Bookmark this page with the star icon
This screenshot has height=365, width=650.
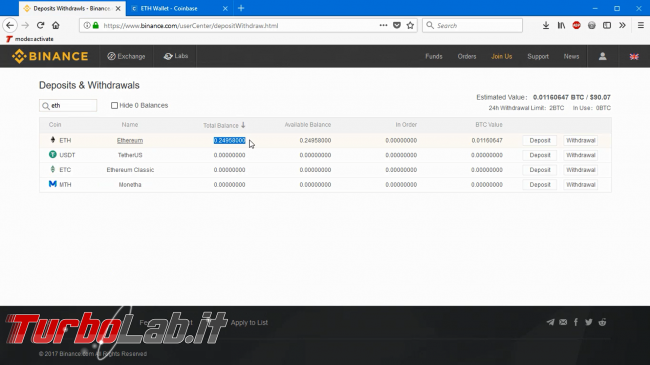(x=410, y=25)
